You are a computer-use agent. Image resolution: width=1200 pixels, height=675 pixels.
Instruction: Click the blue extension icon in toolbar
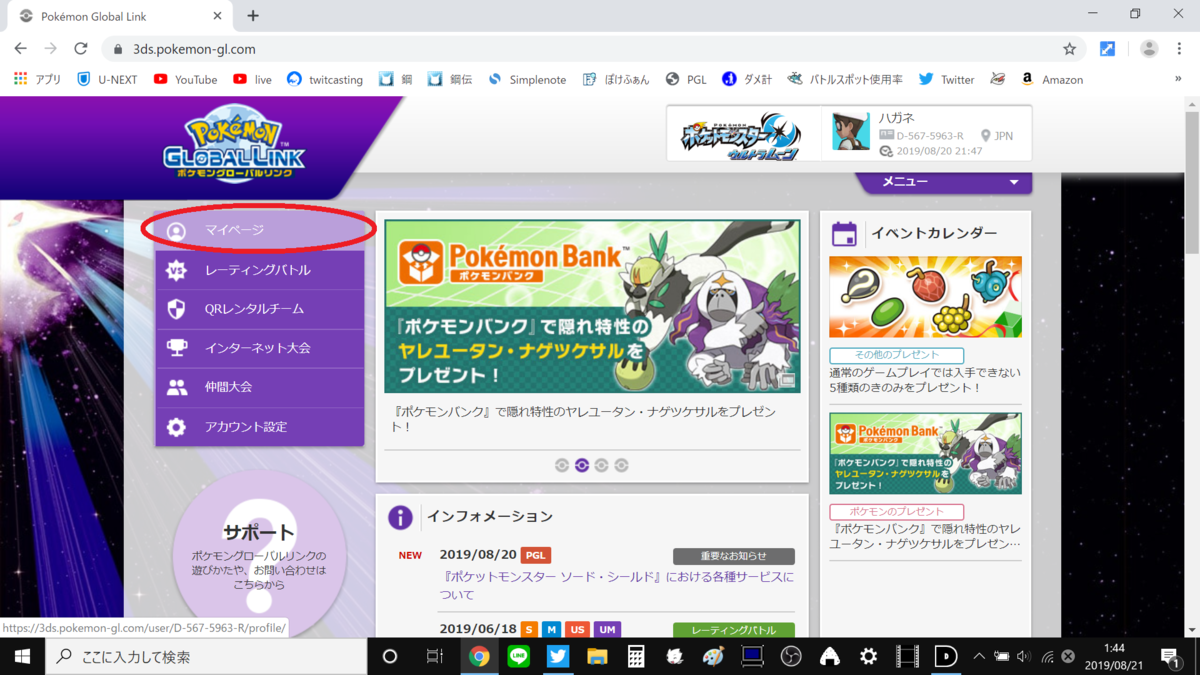pyautogui.click(x=1107, y=49)
